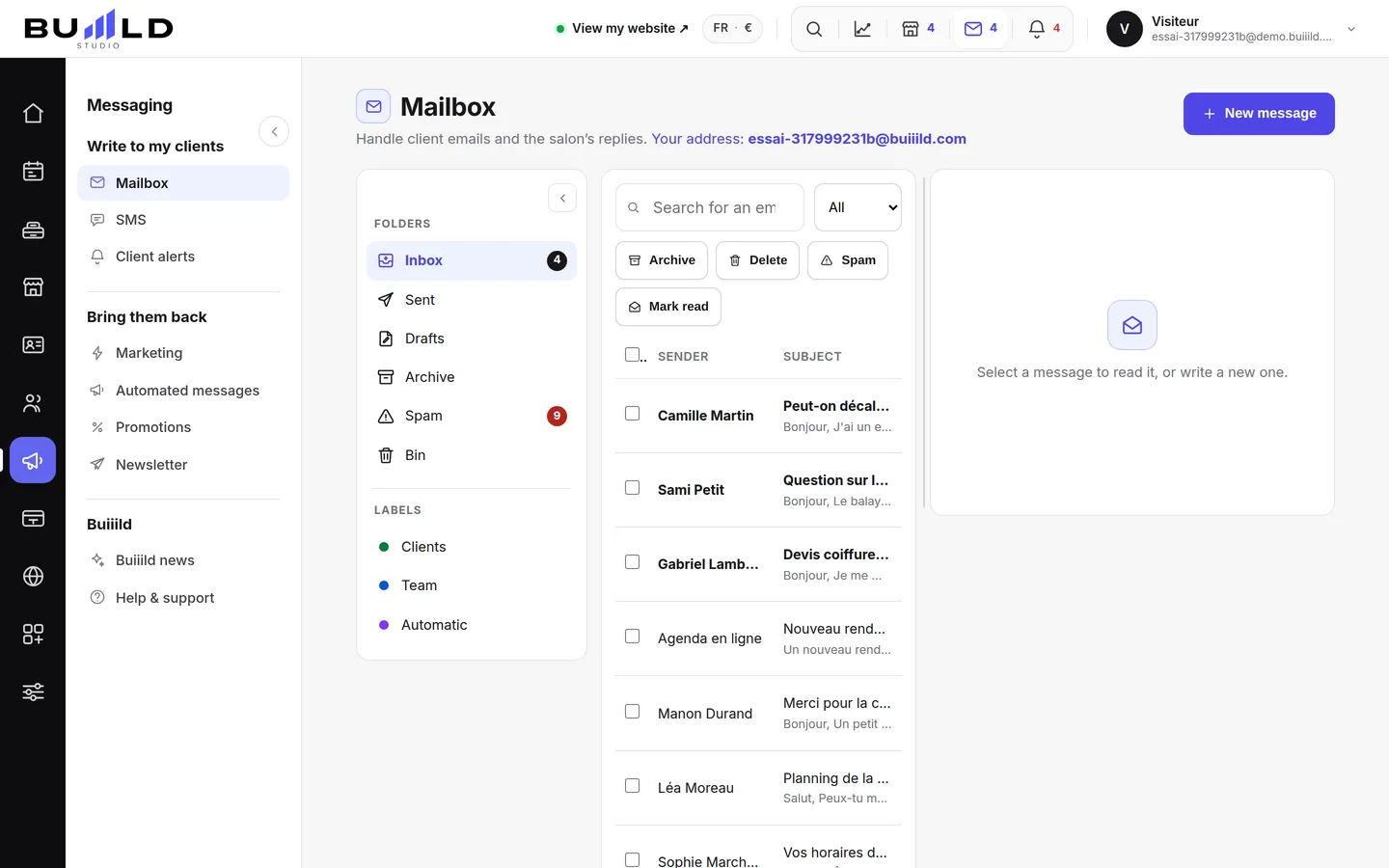Filter by the green Clients label
1389x868 pixels.
[472, 547]
